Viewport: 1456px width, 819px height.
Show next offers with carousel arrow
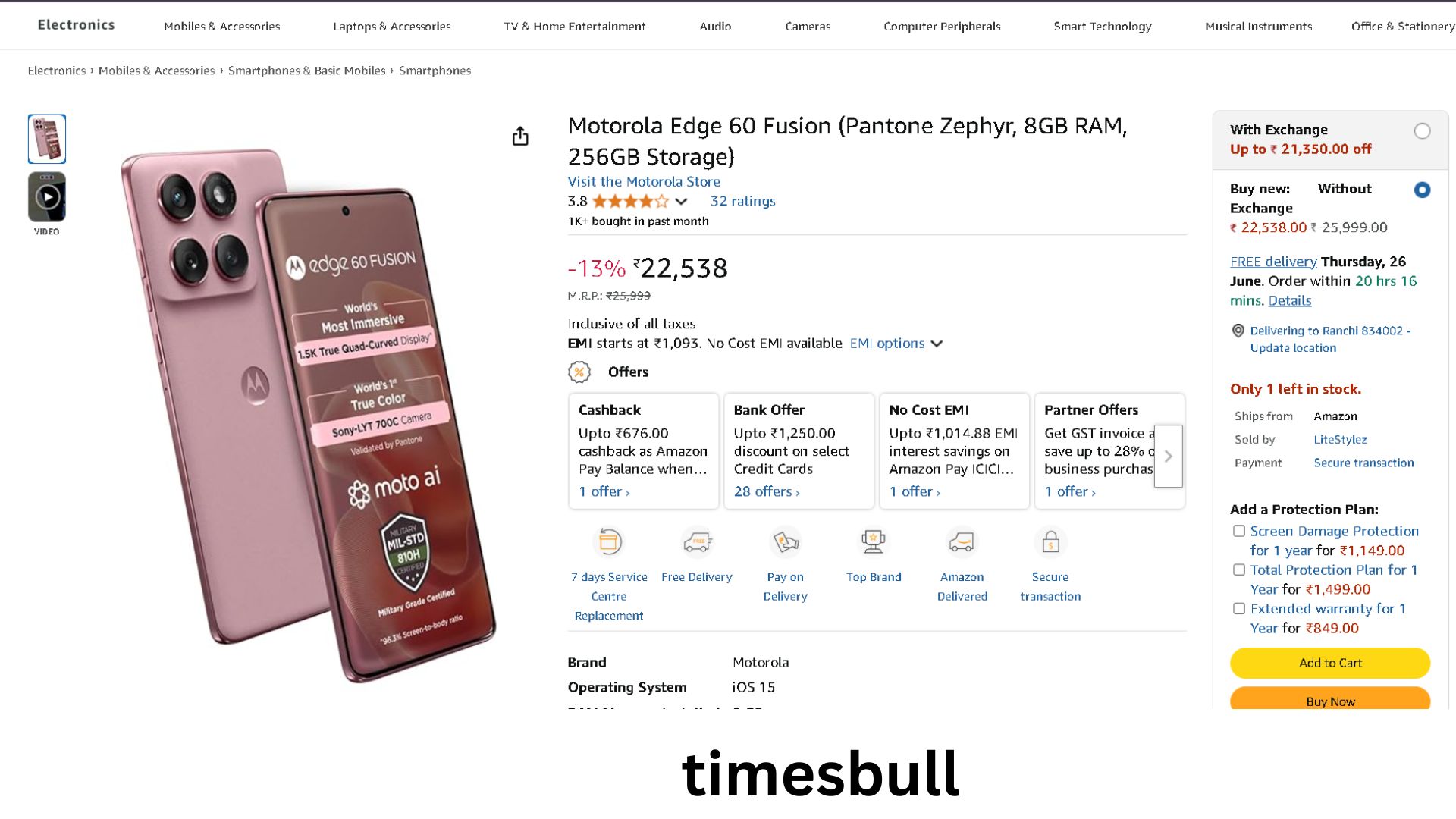(x=1168, y=456)
